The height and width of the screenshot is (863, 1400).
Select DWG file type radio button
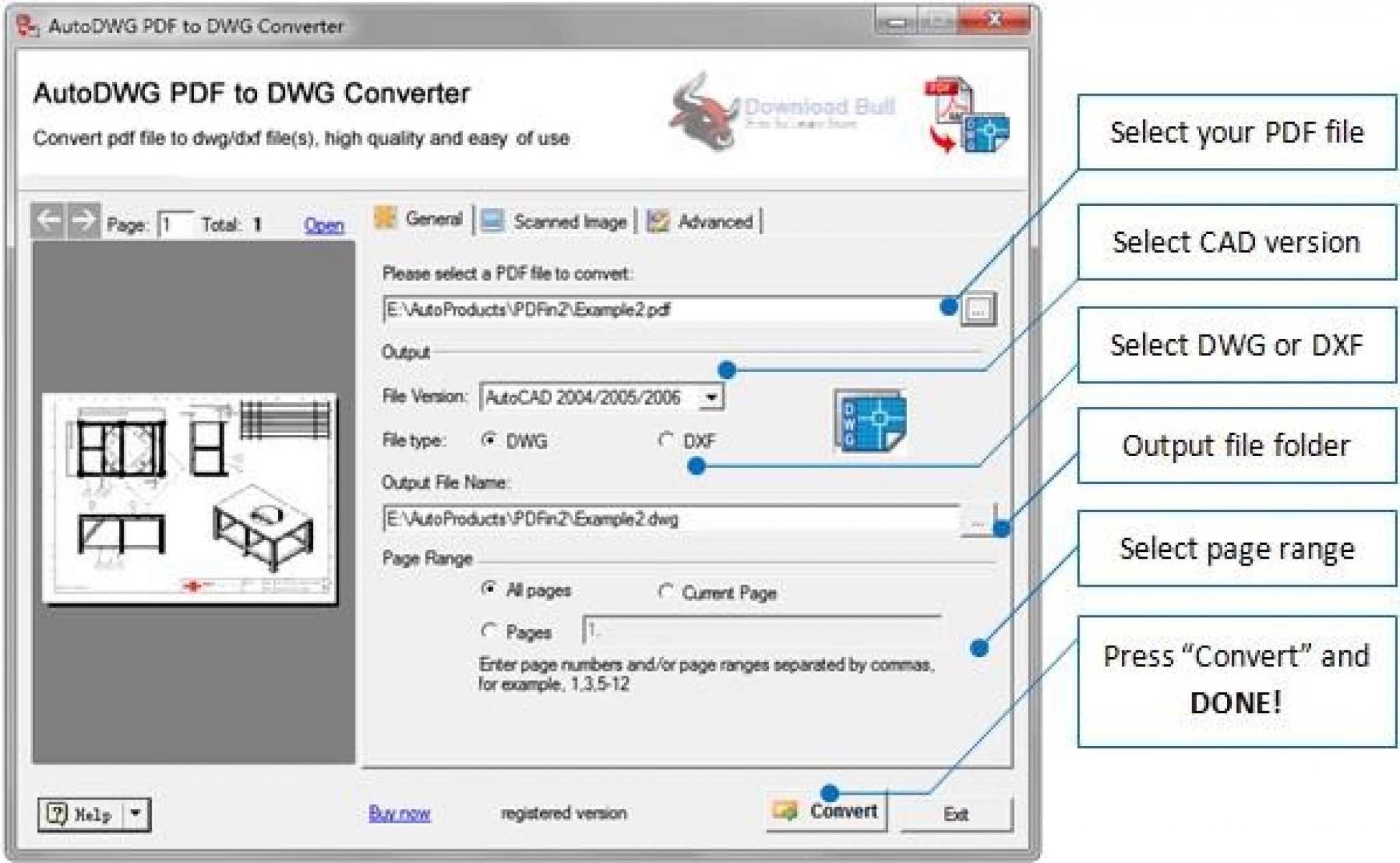[x=488, y=440]
